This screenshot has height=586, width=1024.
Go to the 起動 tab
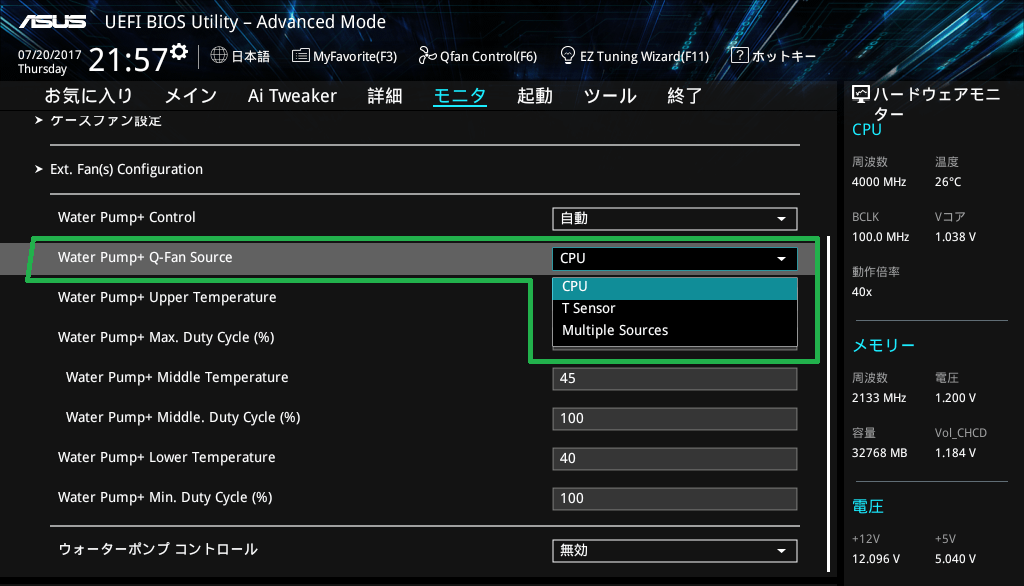[535, 96]
